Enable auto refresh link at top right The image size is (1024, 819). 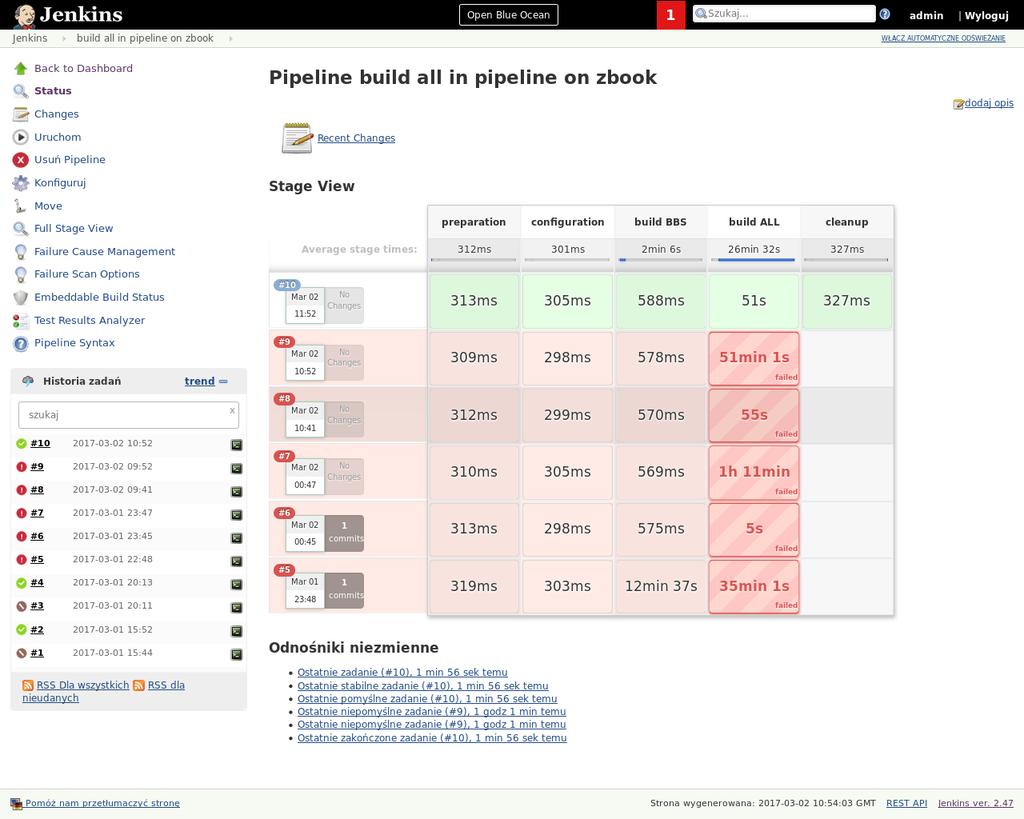(x=943, y=39)
